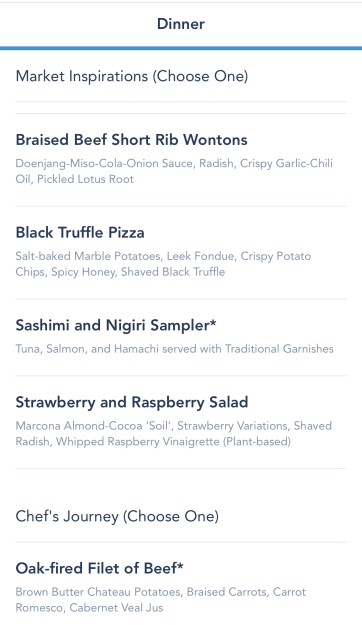The width and height of the screenshot is (362, 625).
Task: Click the Doenjang-Miso-Cola-Onion Sauce description text
Action: 174,171
